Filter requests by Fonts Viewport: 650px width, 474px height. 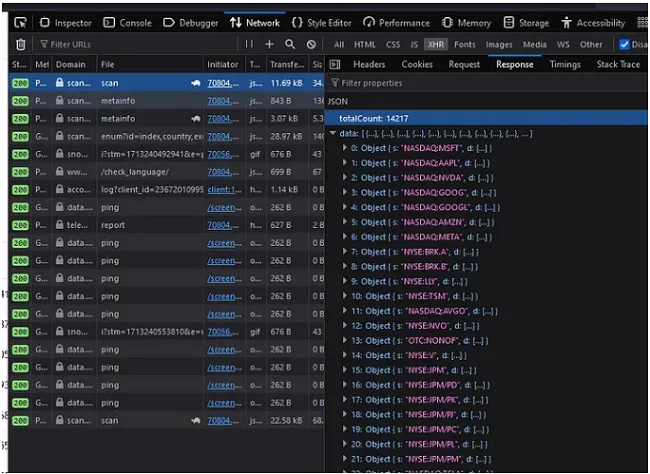click(465, 44)
